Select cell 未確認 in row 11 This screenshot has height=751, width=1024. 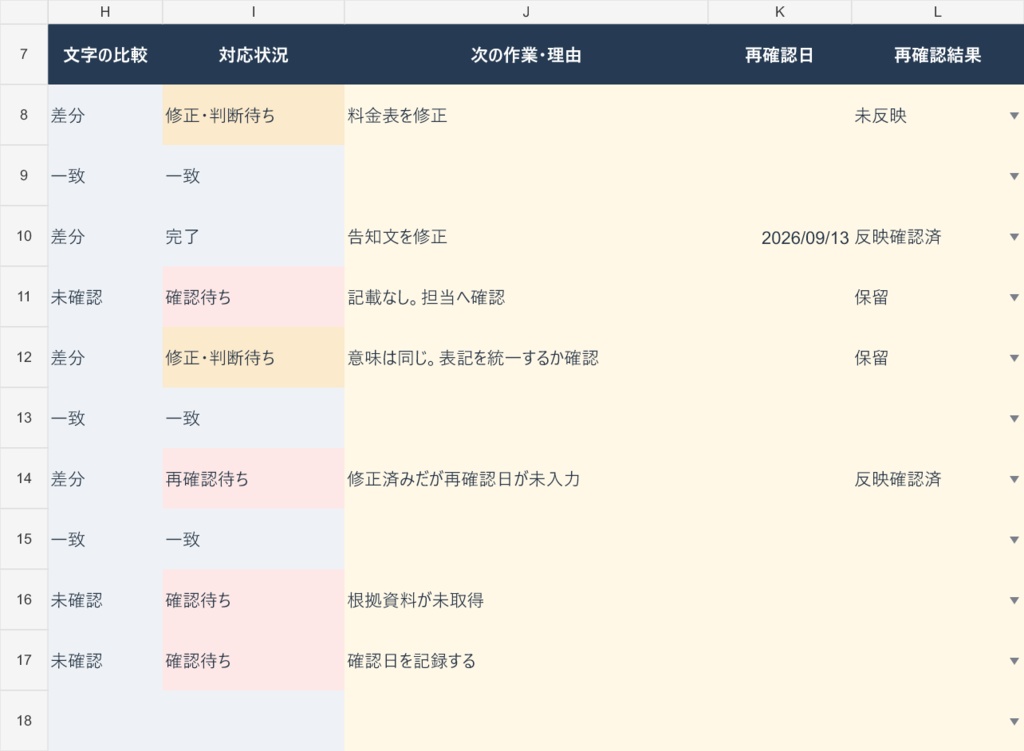105,297
